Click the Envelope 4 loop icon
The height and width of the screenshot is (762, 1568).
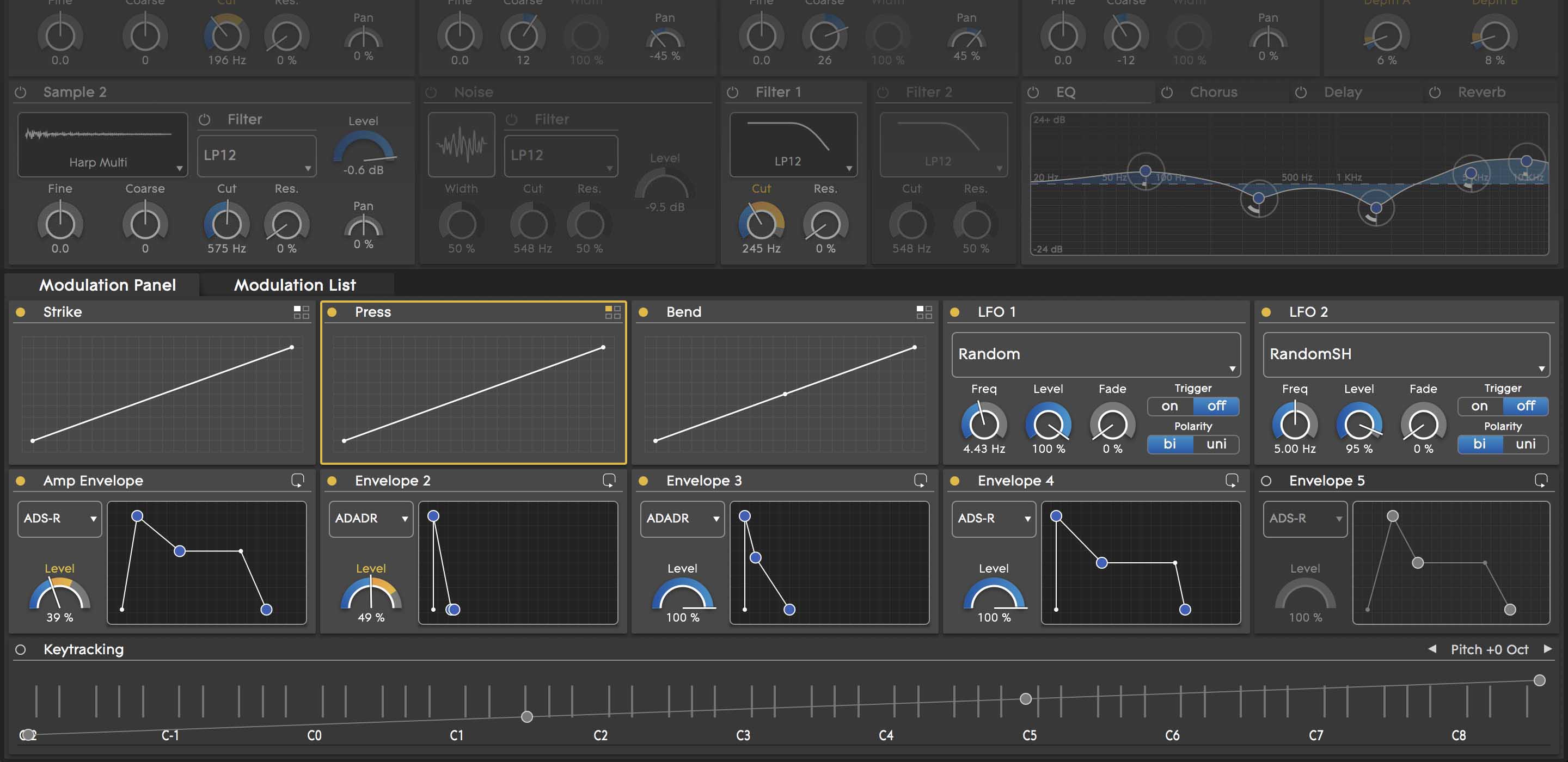[x=1232, y=481]
